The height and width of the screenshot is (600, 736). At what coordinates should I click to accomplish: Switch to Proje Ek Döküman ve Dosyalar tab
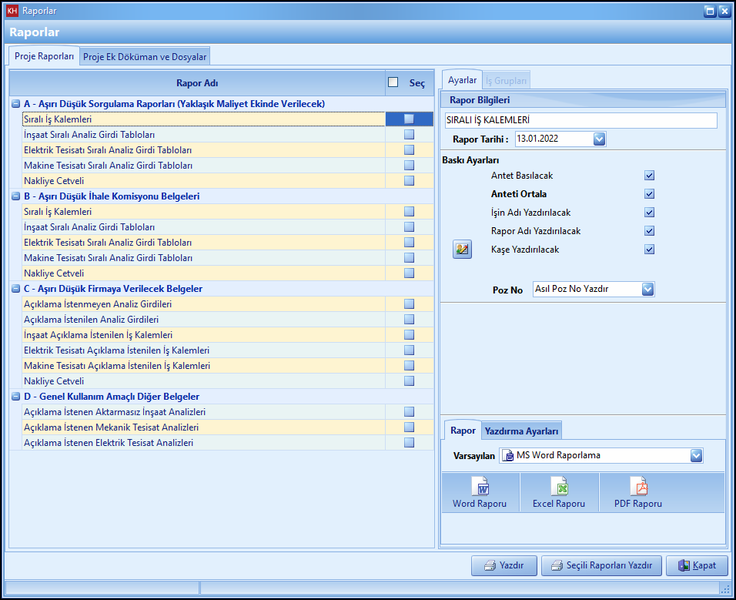point(145,57)
